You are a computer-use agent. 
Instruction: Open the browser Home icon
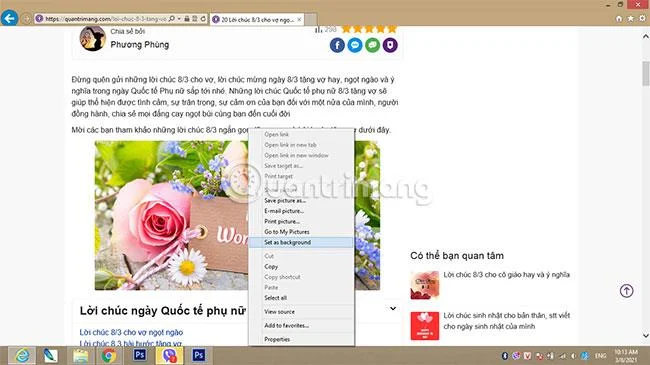[619, 19]
